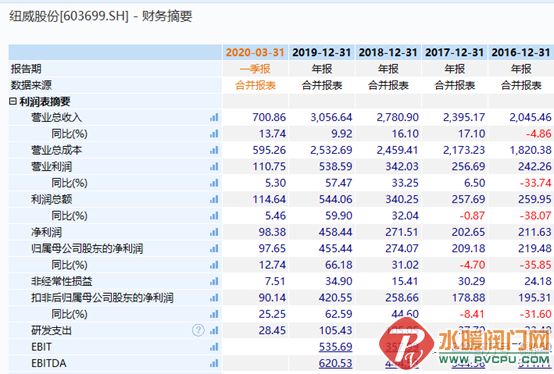The width and height of the screenshot is (554, 374).
Task: Click the 2019 R&D expense value 105.43
Action: tap(335, 331)
